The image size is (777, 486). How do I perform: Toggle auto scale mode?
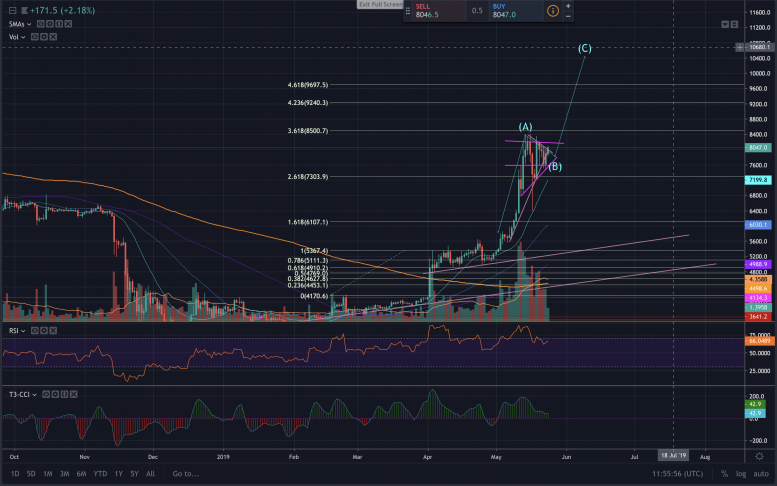pyautogui.click(x=761, y=474)
